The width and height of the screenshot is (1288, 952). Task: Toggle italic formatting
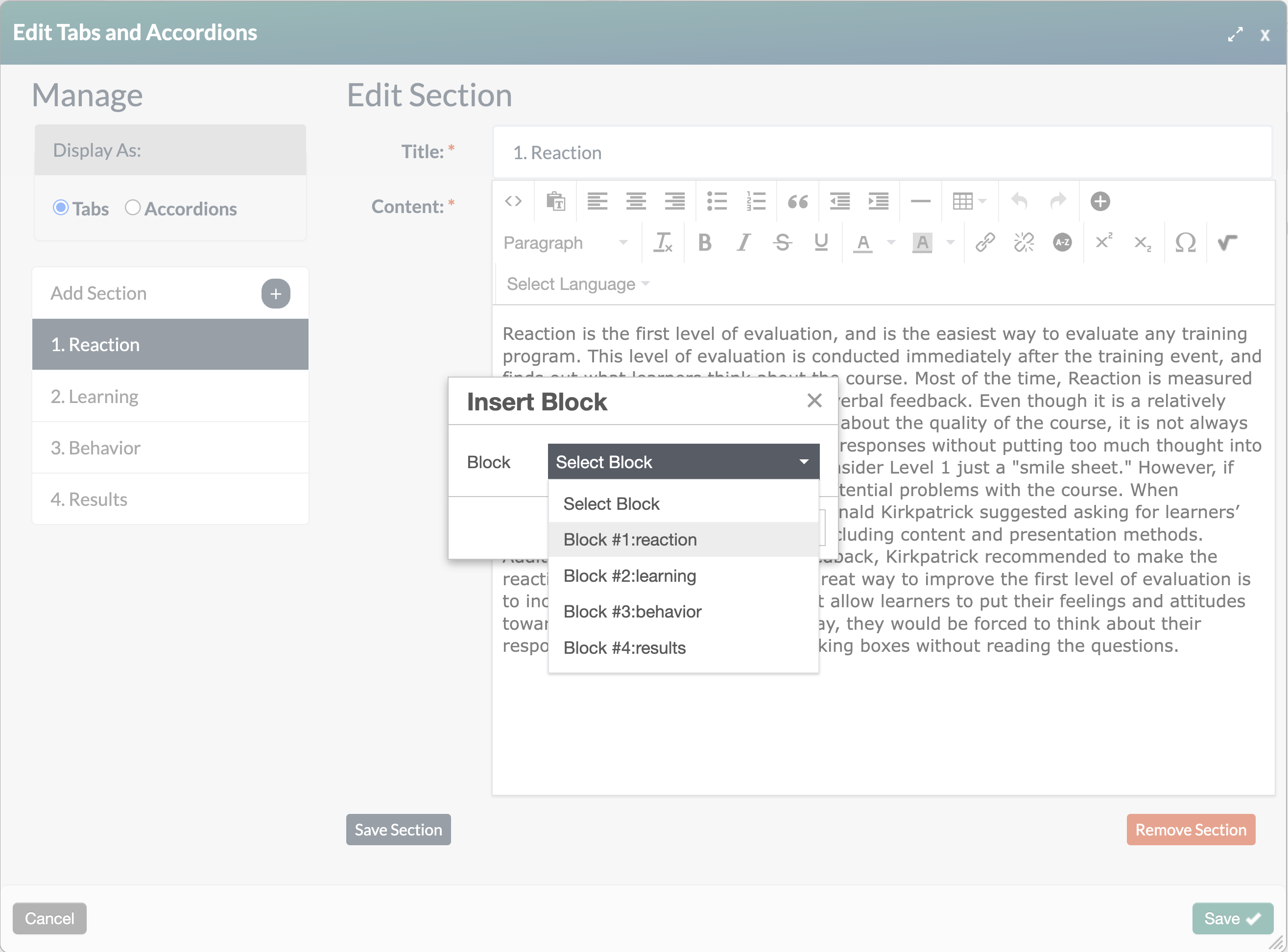tap(743, 242)
